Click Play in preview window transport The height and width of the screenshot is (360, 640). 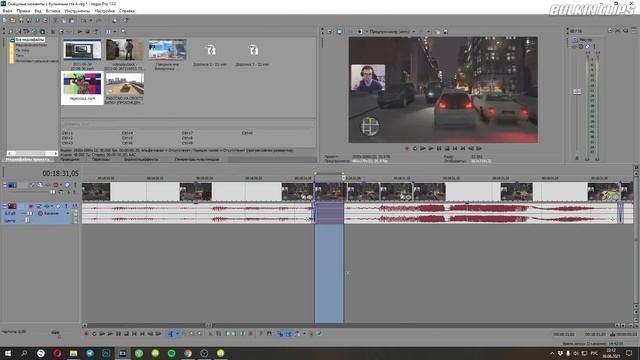pos(431,148)
